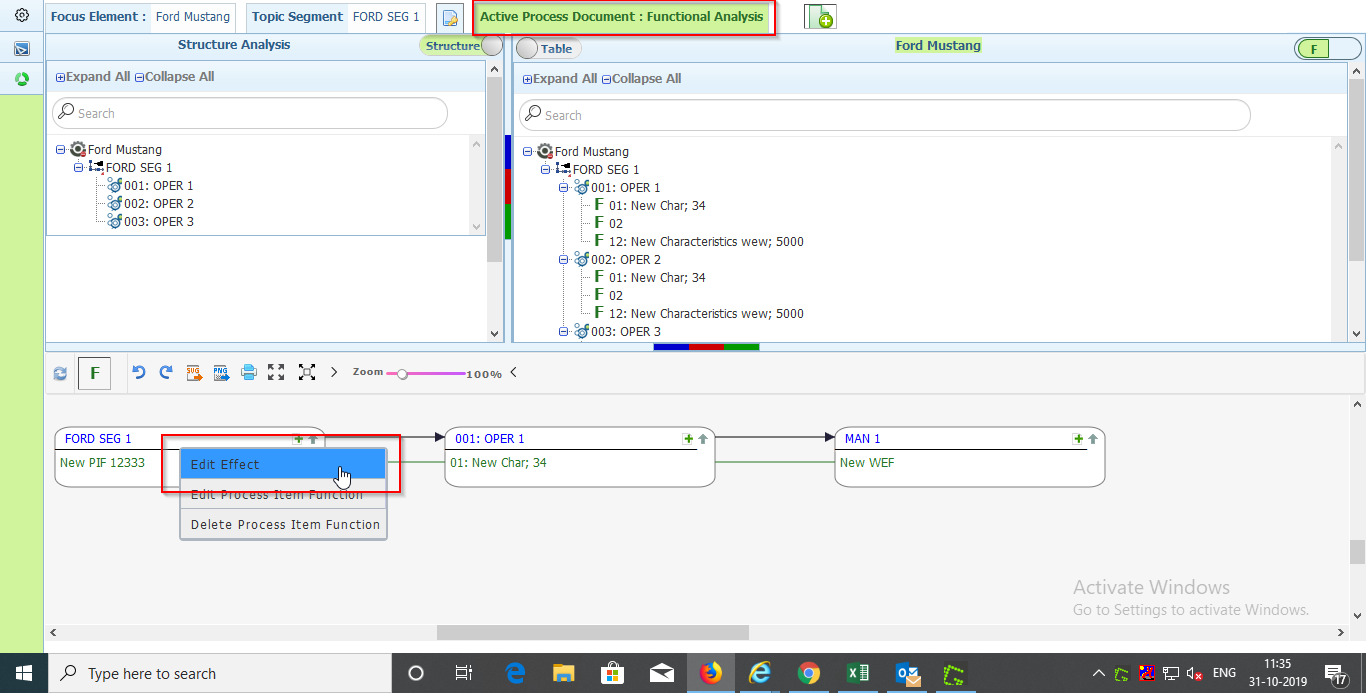Open Firefox from the taskbar
This screenshot has width=1366, height=693.
coord(710,673)
